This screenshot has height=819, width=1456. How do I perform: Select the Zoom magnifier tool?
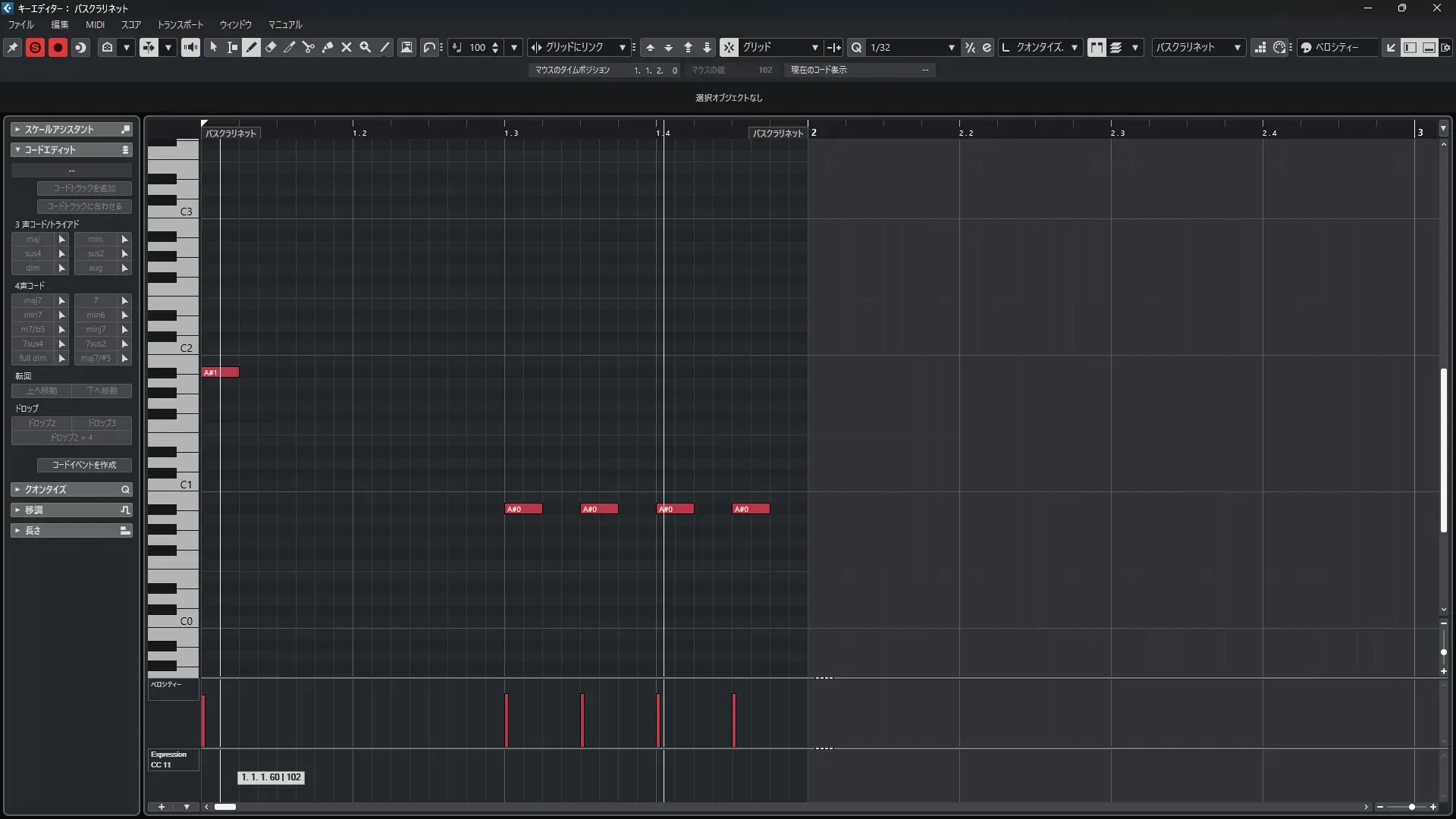[366, 47]
